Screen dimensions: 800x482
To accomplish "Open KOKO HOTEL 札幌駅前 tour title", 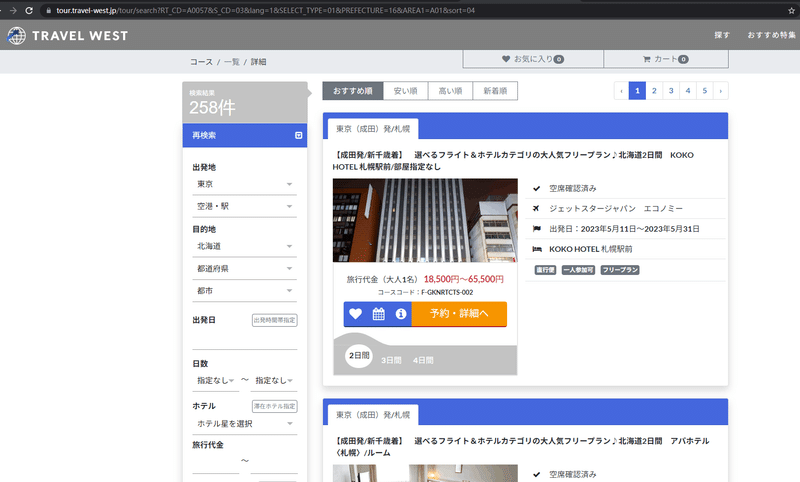I will point(513,161).
